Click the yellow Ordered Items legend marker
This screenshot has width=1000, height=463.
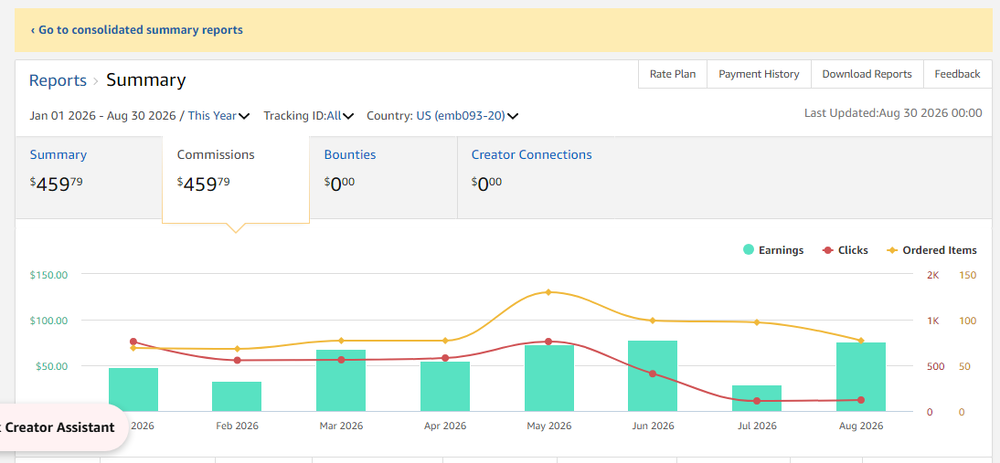point(892,250)
